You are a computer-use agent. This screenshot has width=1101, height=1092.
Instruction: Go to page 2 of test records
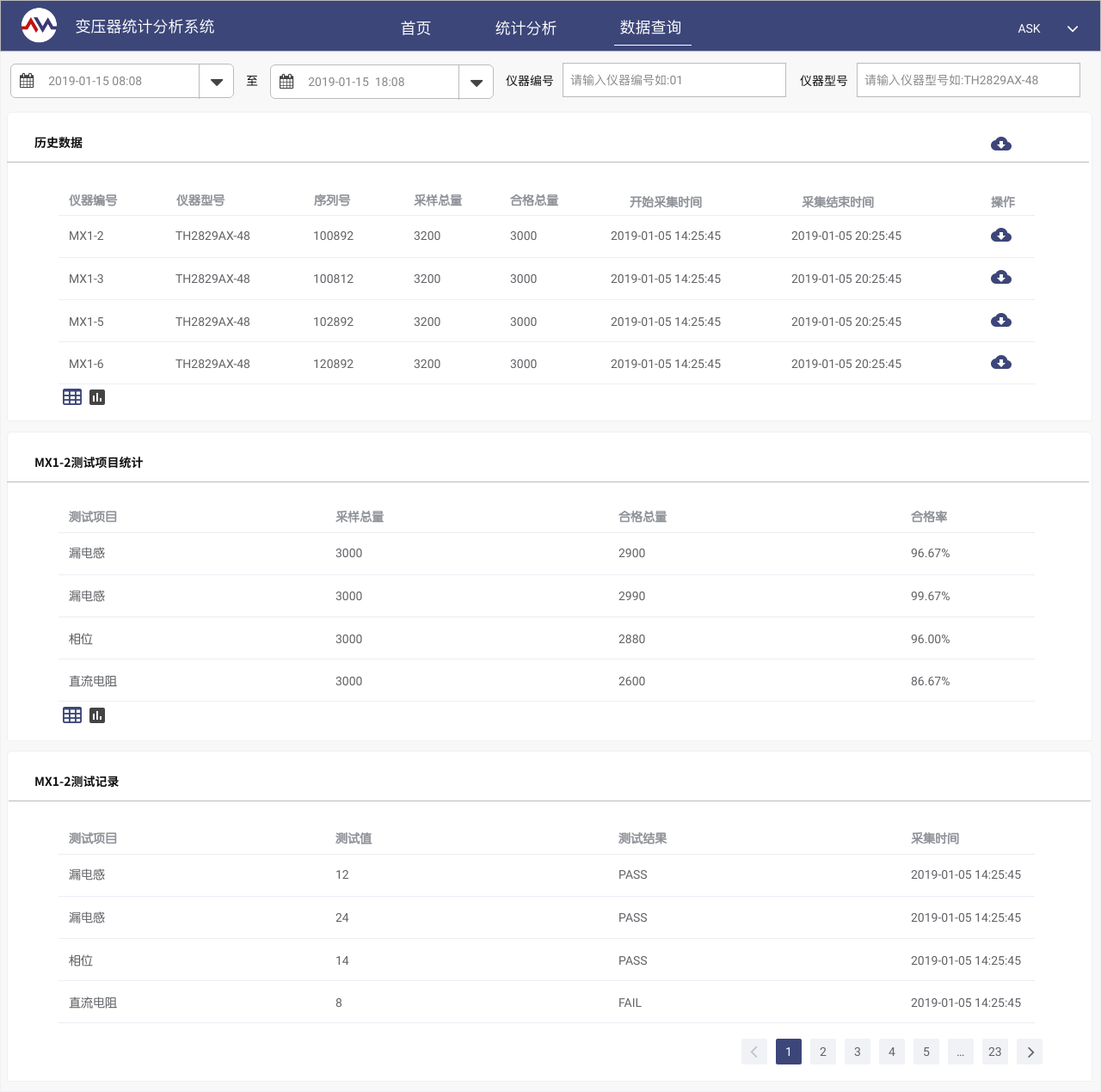click(x=823, y=1052)
